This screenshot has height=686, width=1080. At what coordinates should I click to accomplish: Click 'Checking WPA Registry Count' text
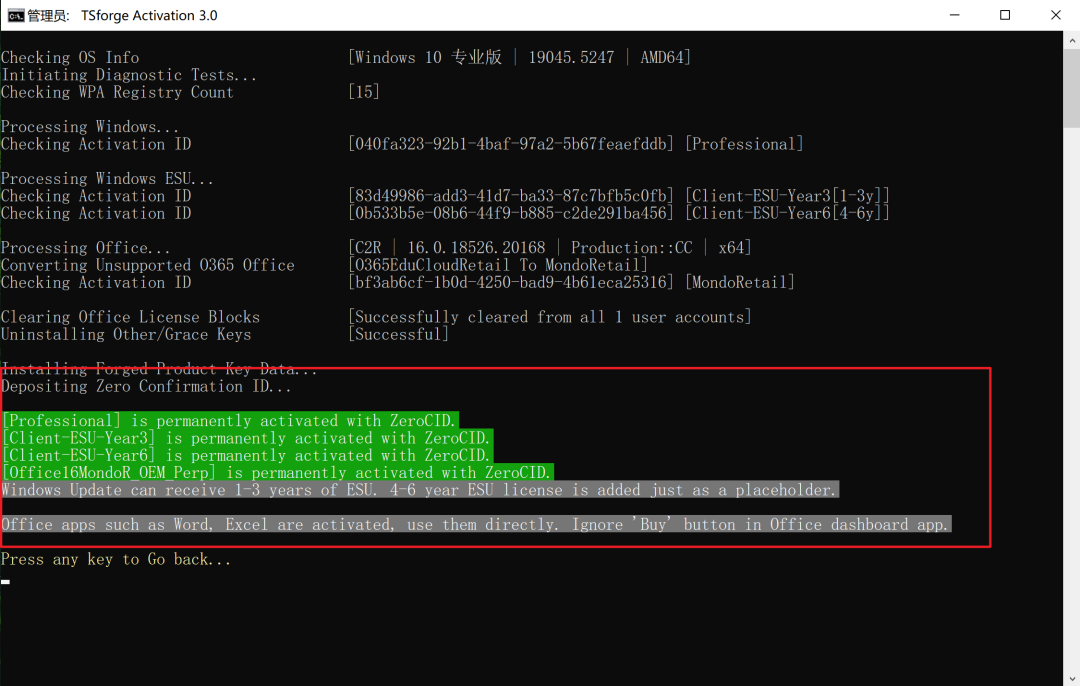117,92
